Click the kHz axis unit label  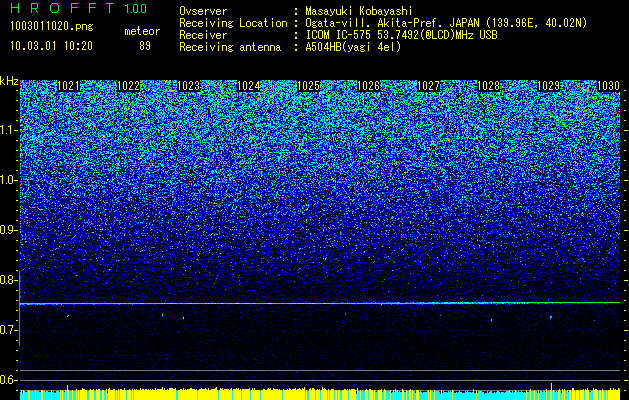coord(9,81)
